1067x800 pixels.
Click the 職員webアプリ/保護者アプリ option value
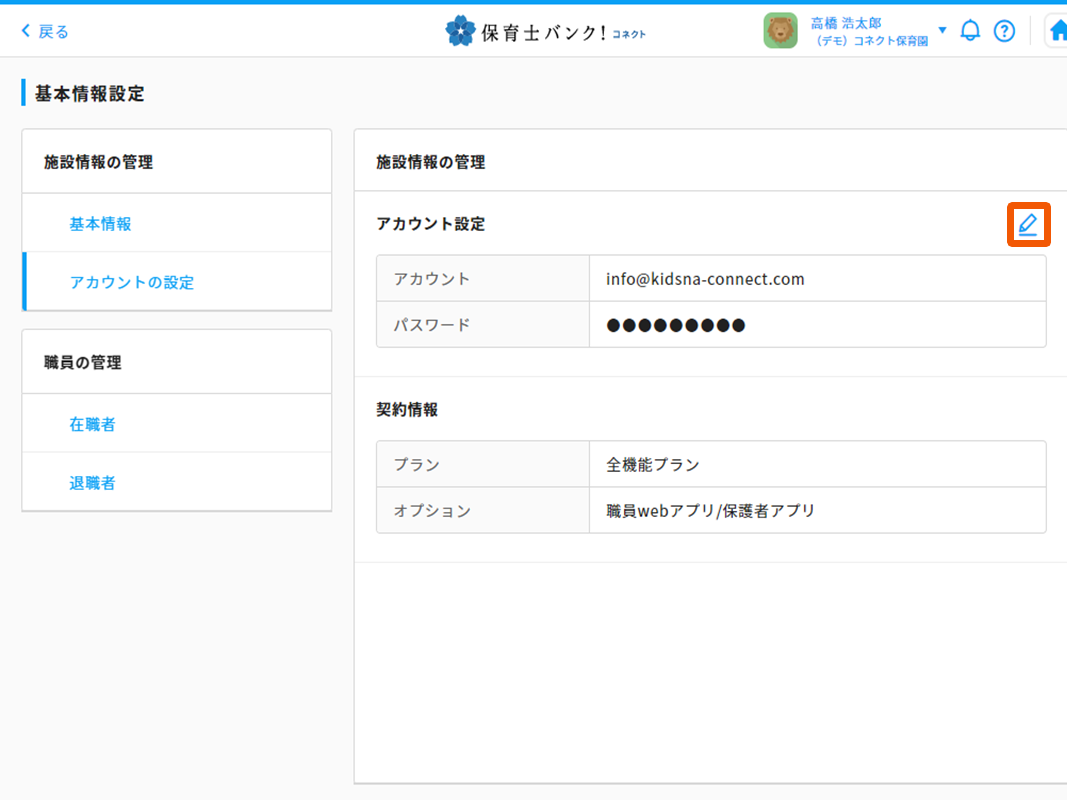(x=710, y=510)
